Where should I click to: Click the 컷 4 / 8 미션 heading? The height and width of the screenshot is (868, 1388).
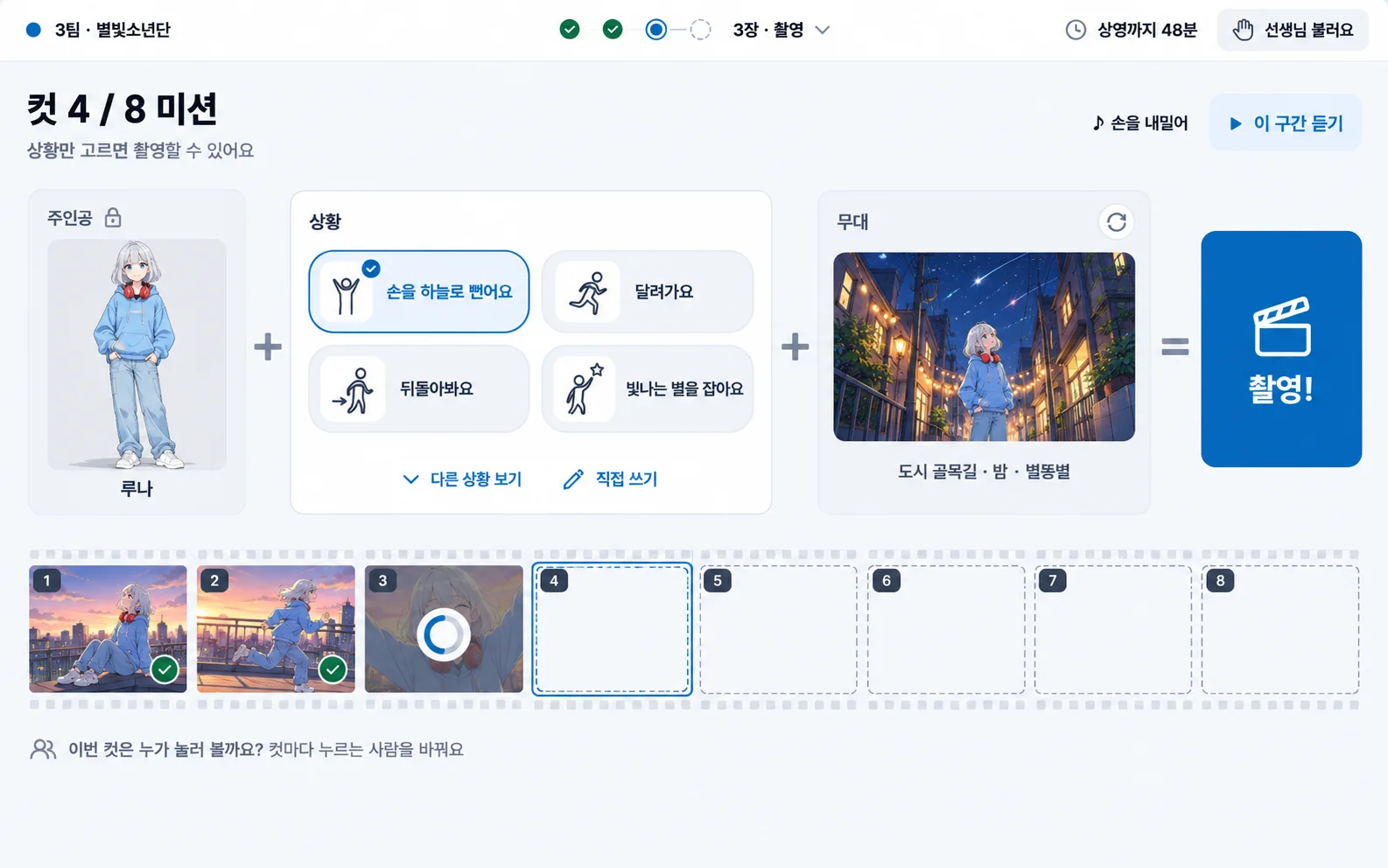123,109
